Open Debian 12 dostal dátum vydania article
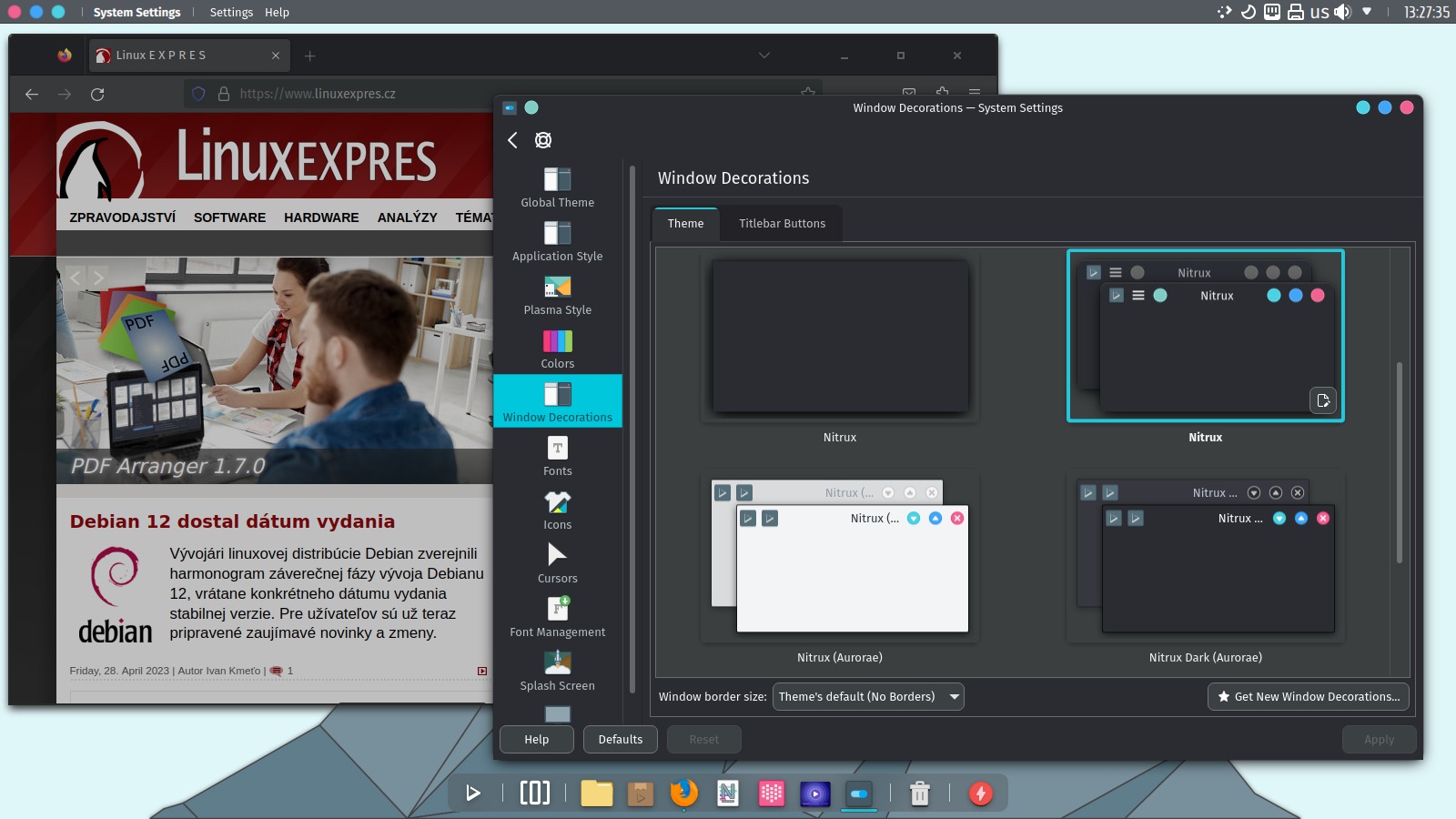 click(232, 521)
